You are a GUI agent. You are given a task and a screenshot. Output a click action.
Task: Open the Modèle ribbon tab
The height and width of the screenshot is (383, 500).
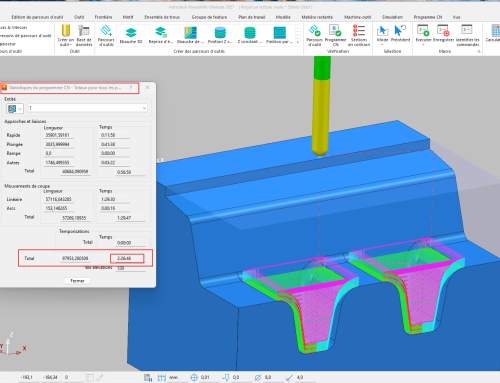tap(283, 17)
